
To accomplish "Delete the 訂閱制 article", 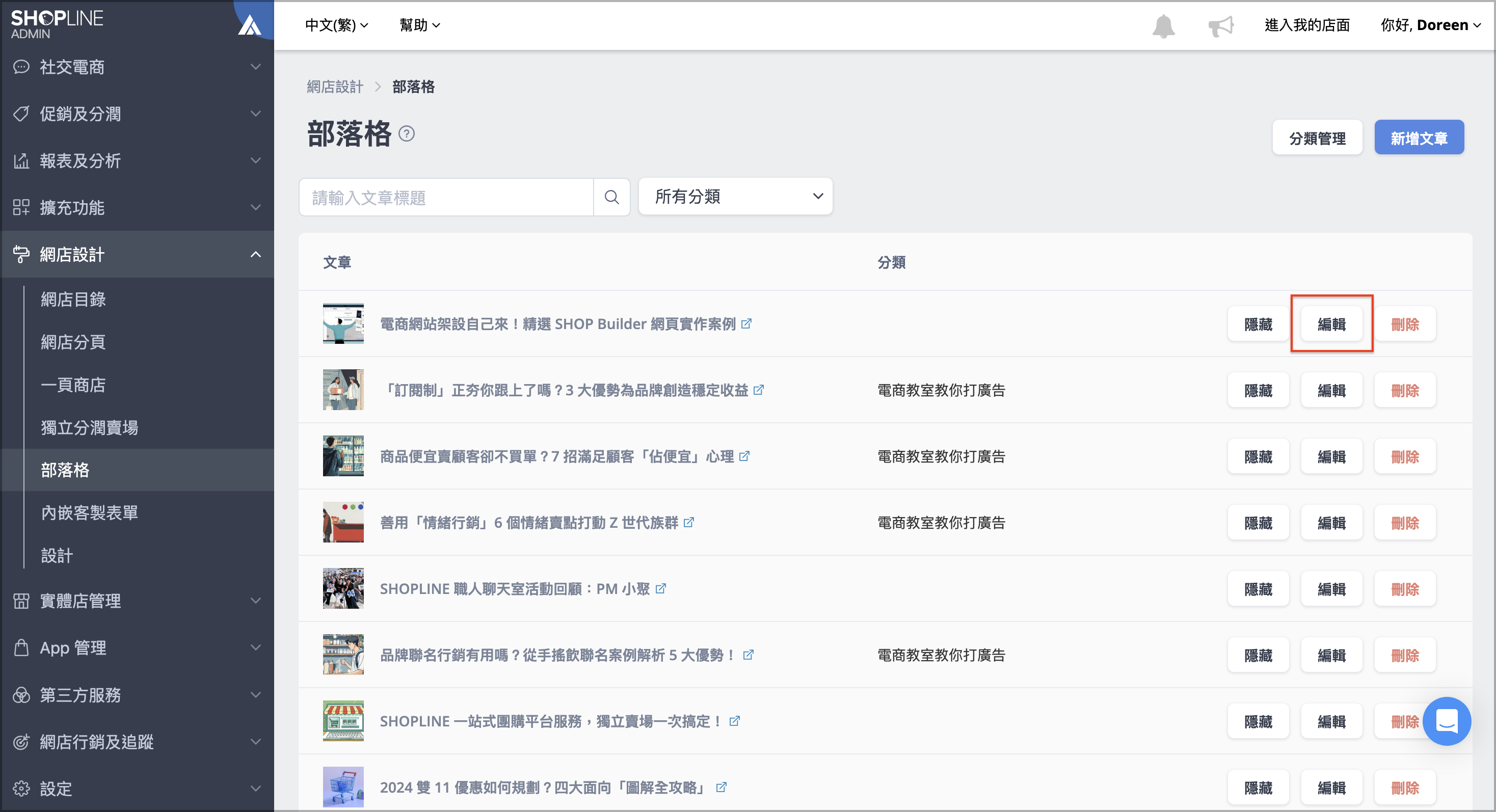I will (x=1405, y=390).
